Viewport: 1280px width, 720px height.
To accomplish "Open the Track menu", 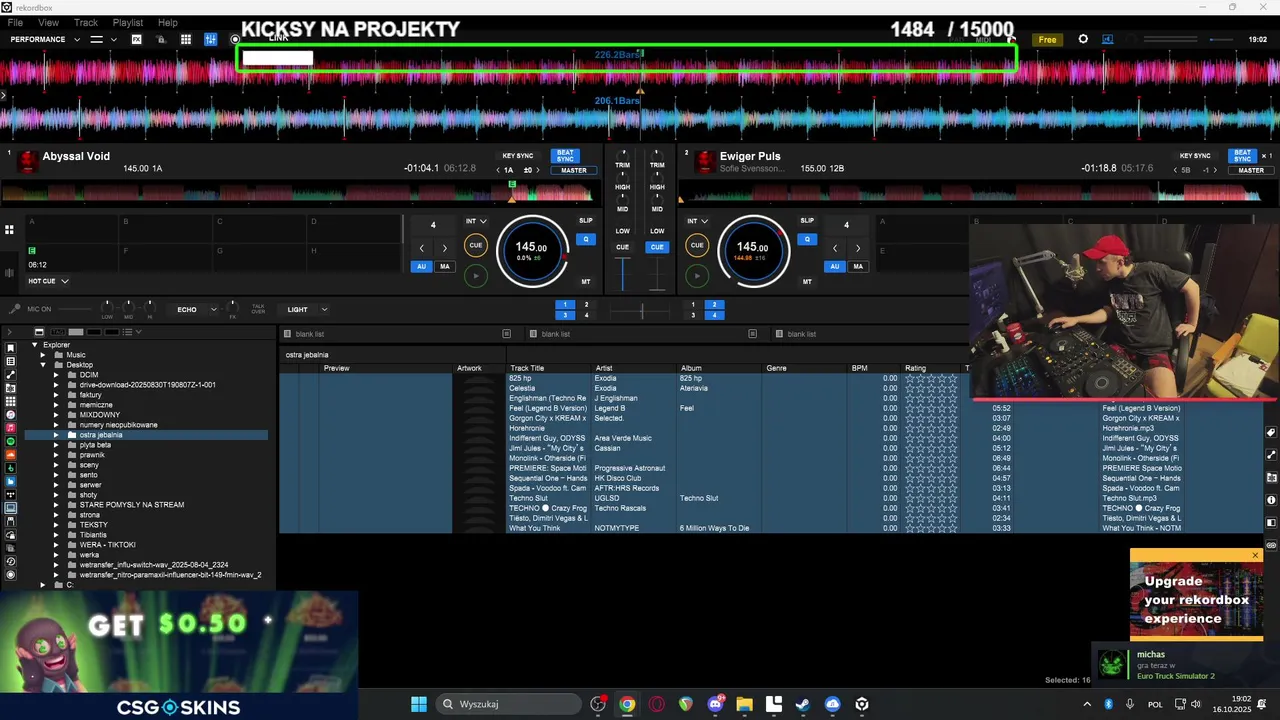I will coord(86,22).
